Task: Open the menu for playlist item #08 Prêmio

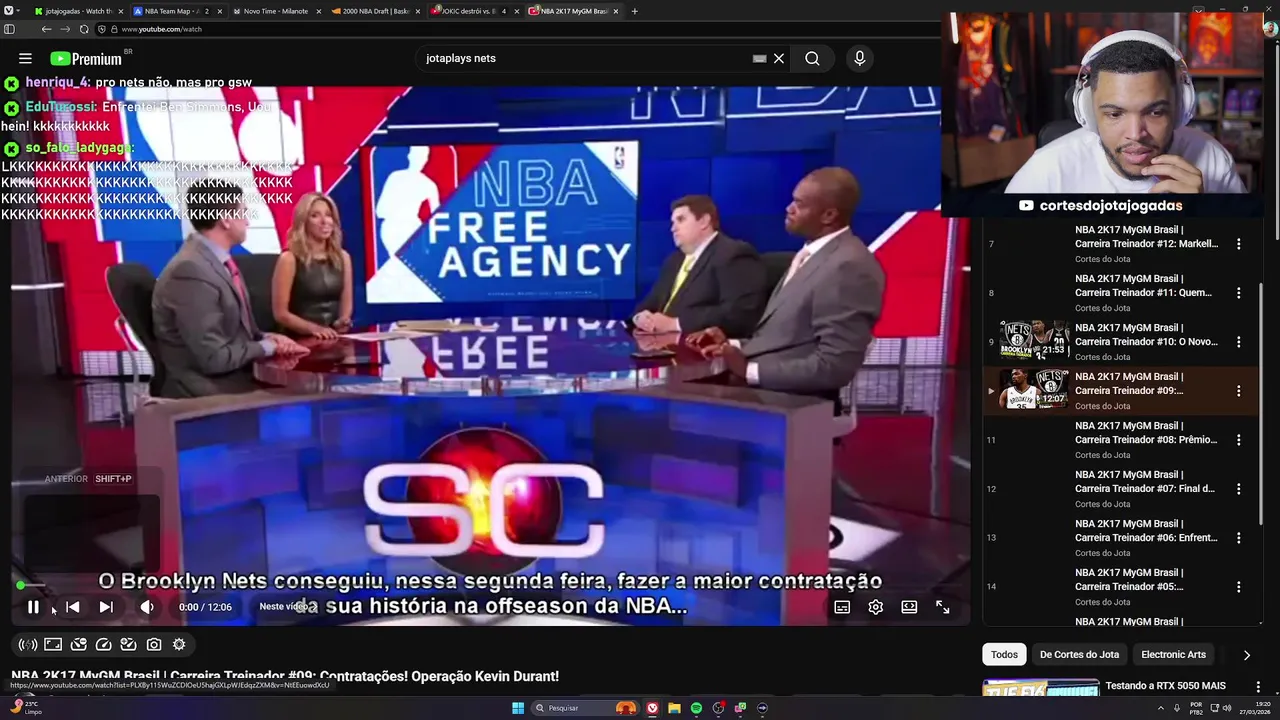Action: pyautogui.click(x=1238, y=440)
